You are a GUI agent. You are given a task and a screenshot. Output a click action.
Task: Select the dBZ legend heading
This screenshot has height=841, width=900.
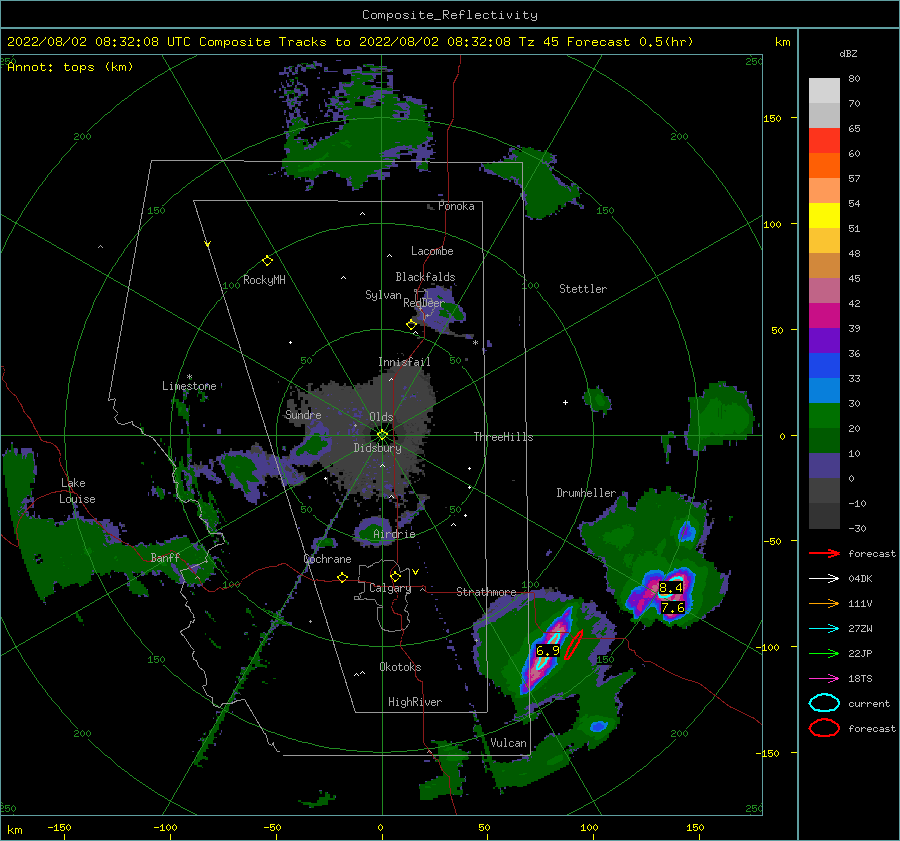(848, 54)
